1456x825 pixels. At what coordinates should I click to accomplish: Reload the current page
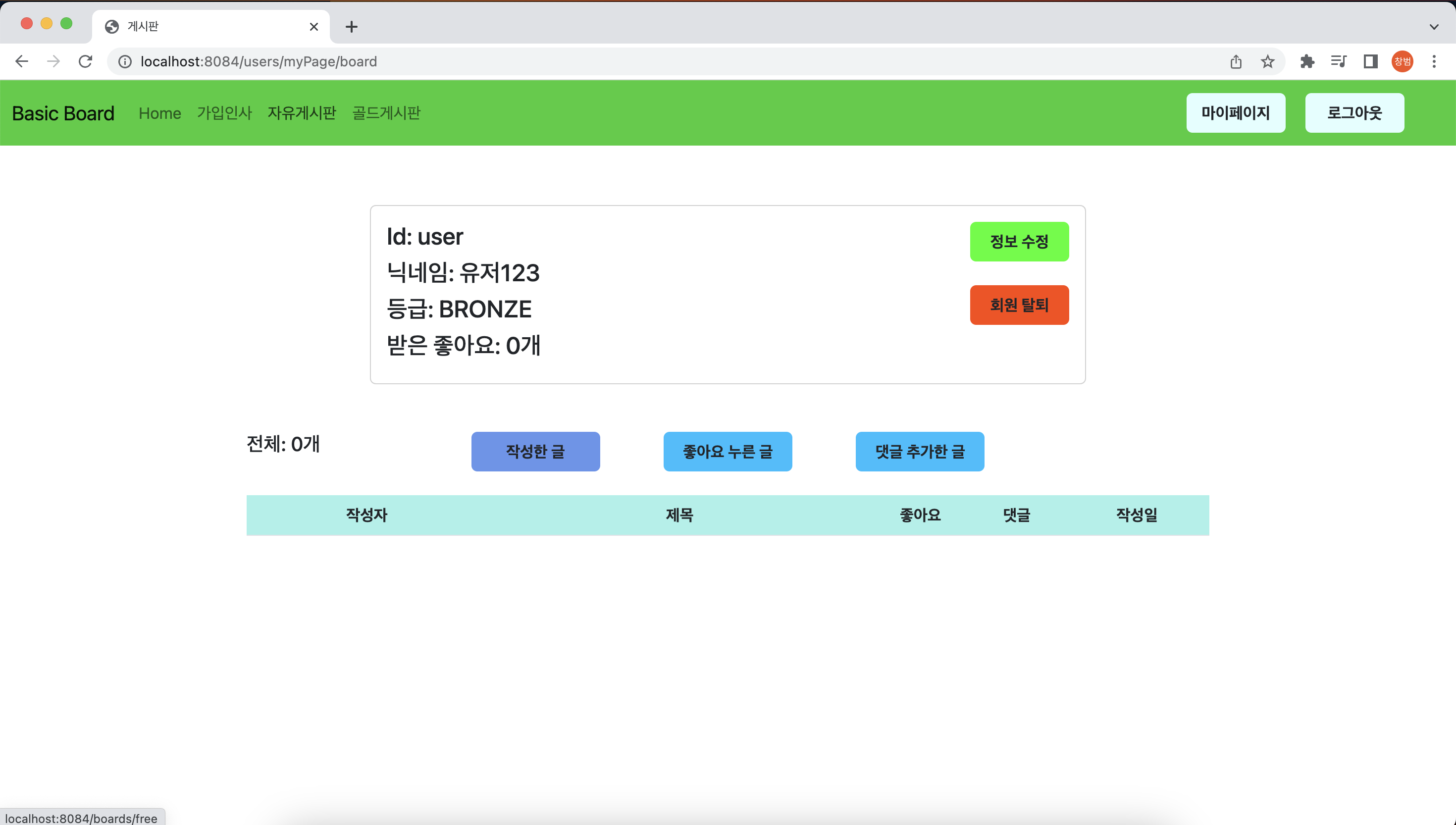click(x=86, y=61)
